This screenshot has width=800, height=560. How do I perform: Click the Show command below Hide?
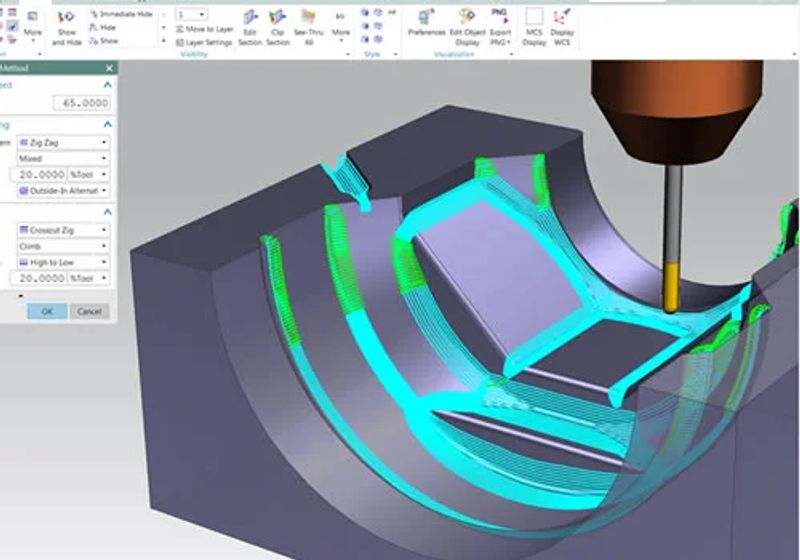104,41
